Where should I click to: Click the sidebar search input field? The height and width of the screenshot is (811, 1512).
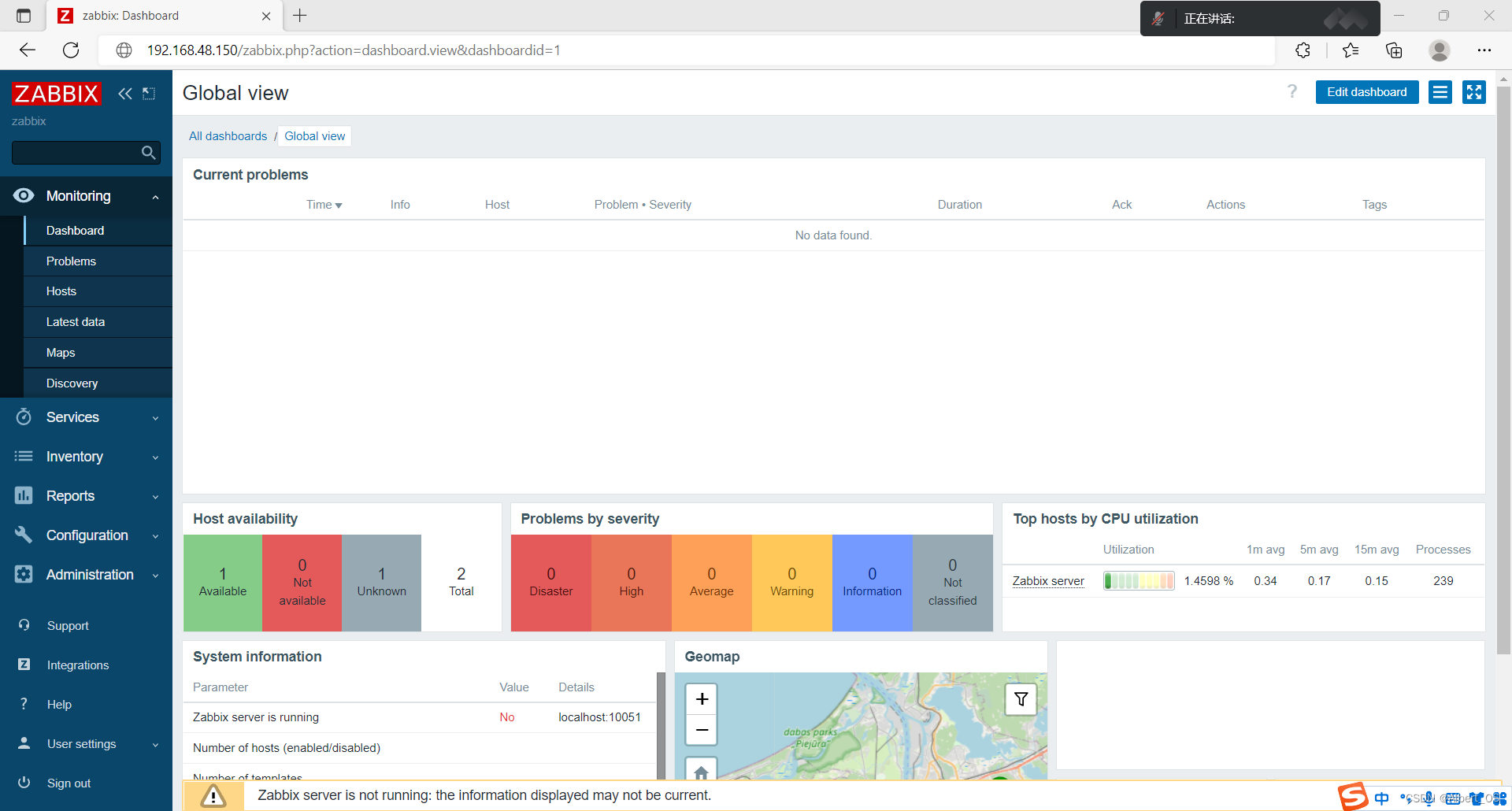pos(76,153)
